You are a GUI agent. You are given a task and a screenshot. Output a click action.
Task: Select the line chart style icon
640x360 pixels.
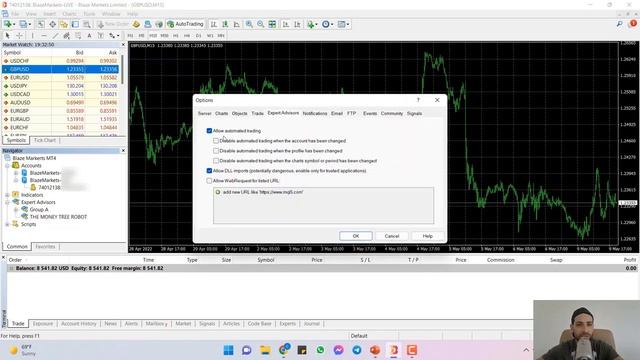(236, 24)
